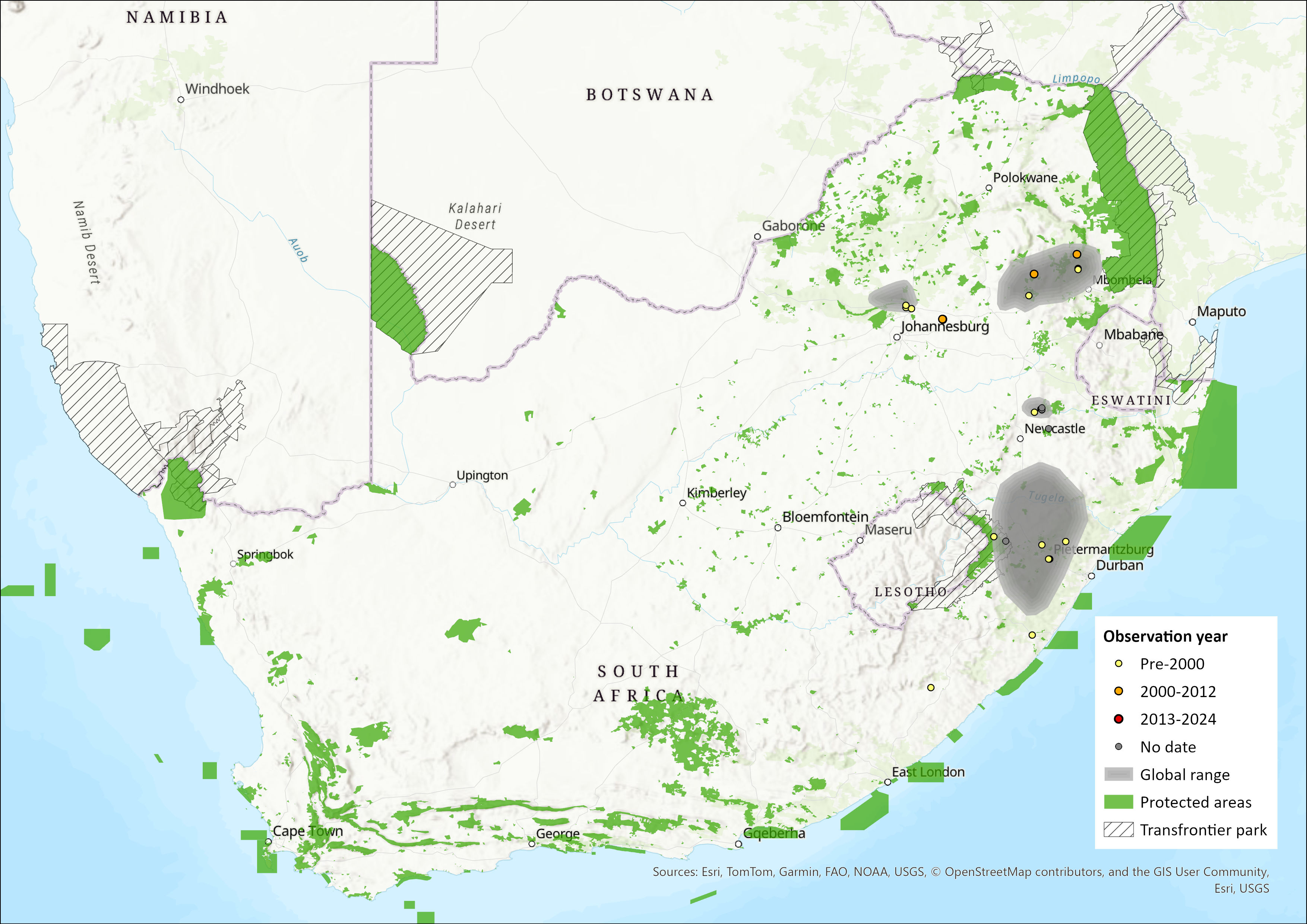Click the Limpopo river label
This screenshot has width=1307, height=924.
click(x=1076, y=79)
